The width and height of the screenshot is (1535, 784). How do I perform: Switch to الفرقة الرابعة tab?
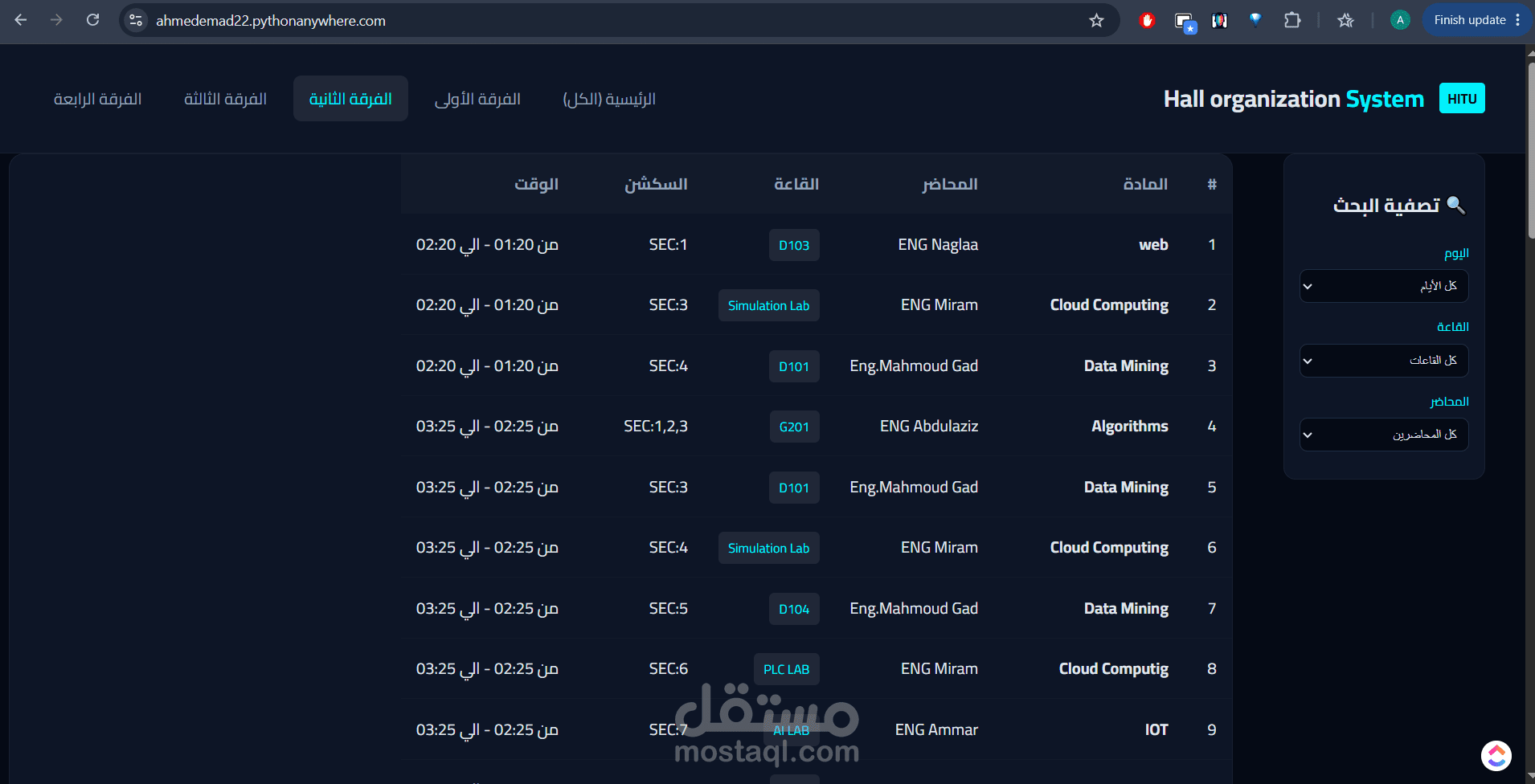click(x=97, y=99)
